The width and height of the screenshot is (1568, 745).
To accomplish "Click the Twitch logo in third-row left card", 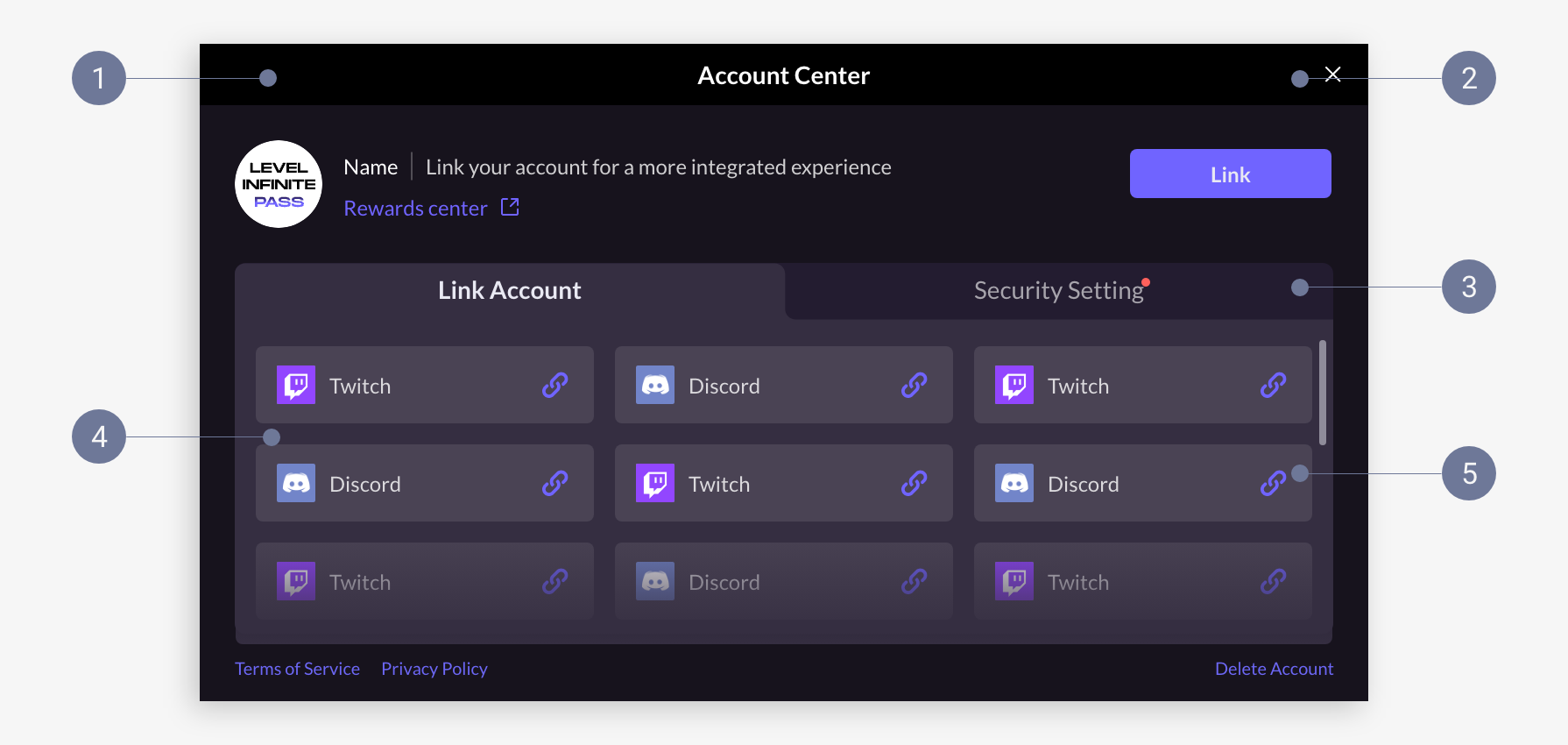I will 296,581.
